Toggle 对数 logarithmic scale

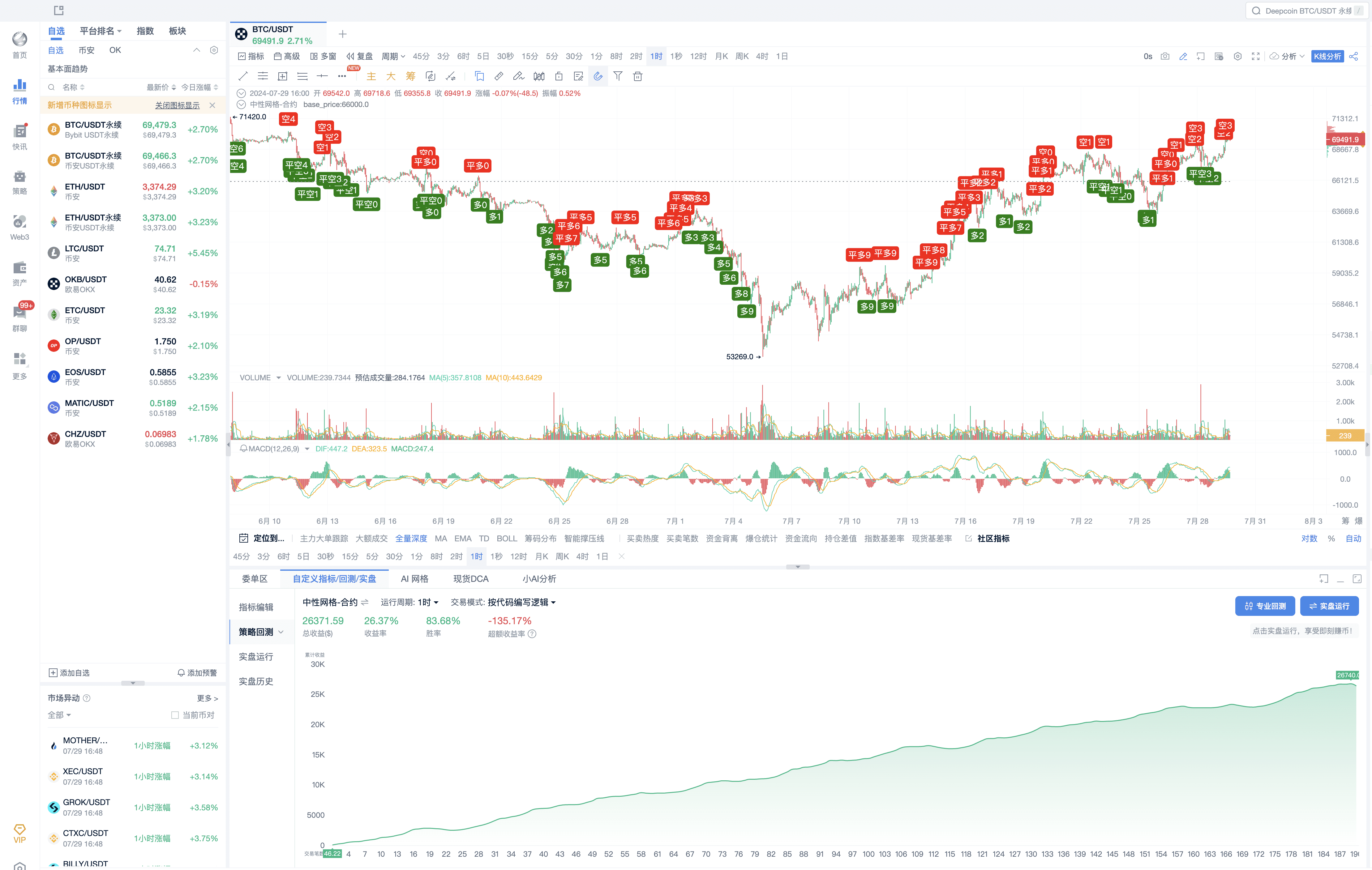[1309, 539]
